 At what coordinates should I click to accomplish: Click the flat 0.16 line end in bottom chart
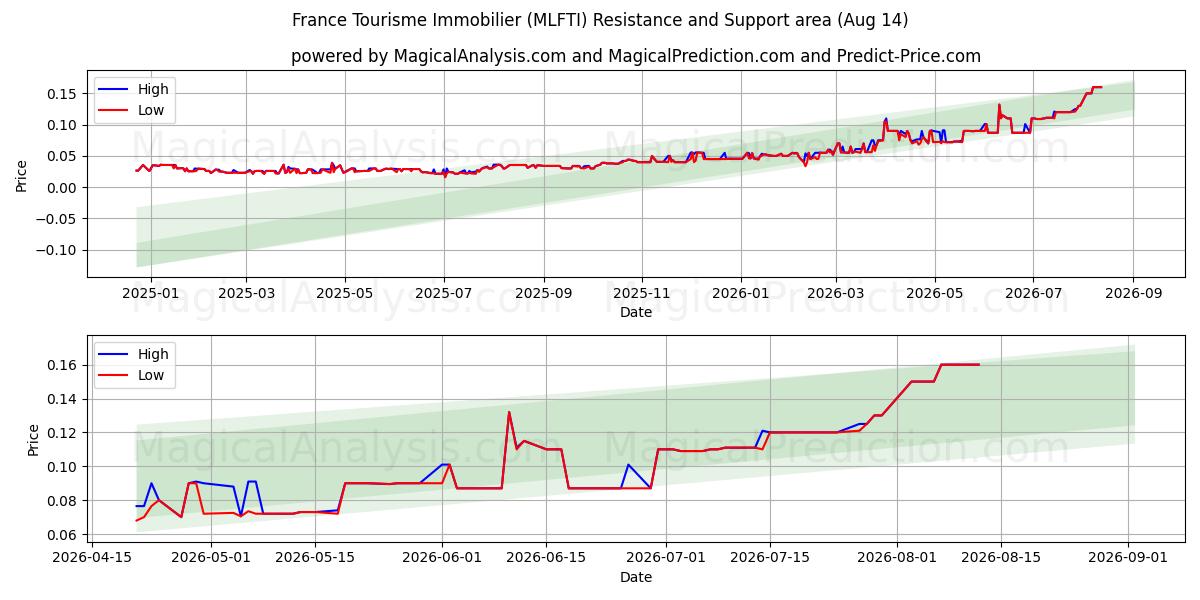pos(978,364)
